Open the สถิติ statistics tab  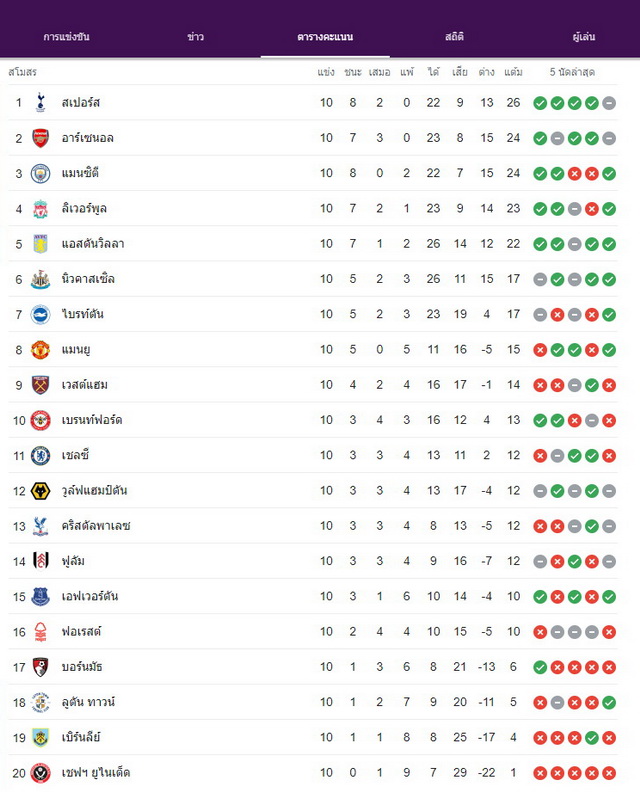454,37
